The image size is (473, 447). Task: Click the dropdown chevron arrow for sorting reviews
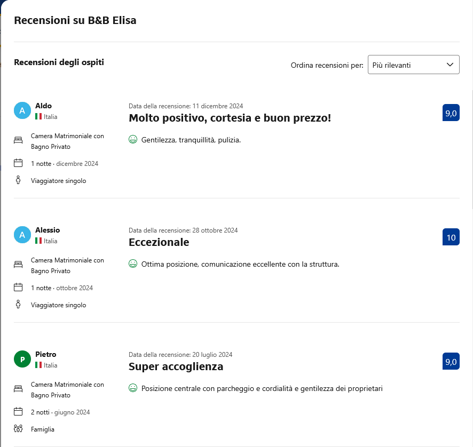pos(450,65)
